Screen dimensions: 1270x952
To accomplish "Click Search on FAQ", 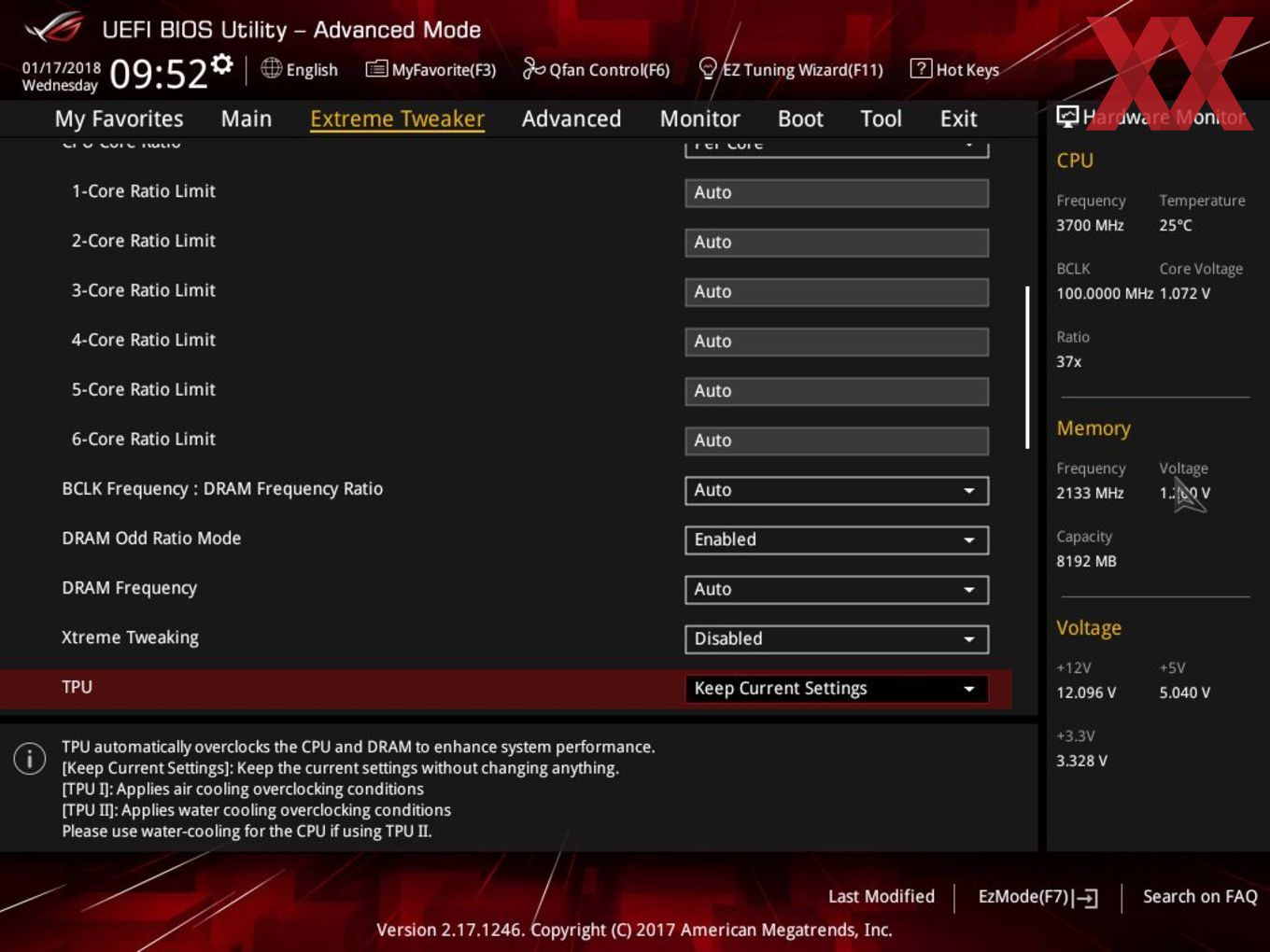I will (x=1200, y=896).
